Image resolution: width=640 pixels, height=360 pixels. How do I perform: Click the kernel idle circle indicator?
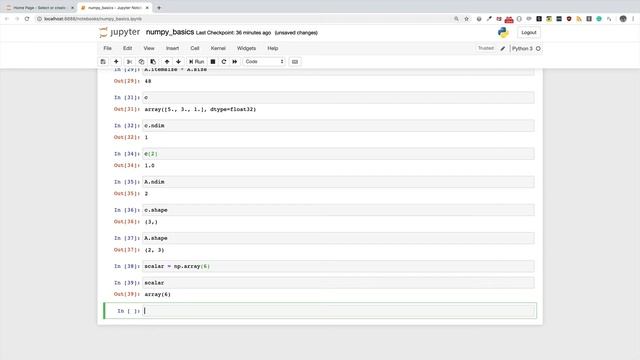click(538, 49)
